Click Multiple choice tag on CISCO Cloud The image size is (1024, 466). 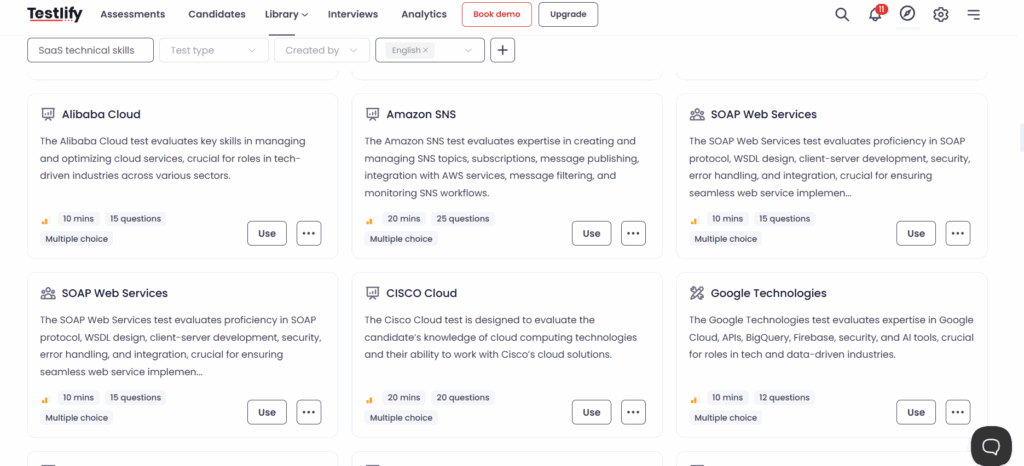click(401, 418)
